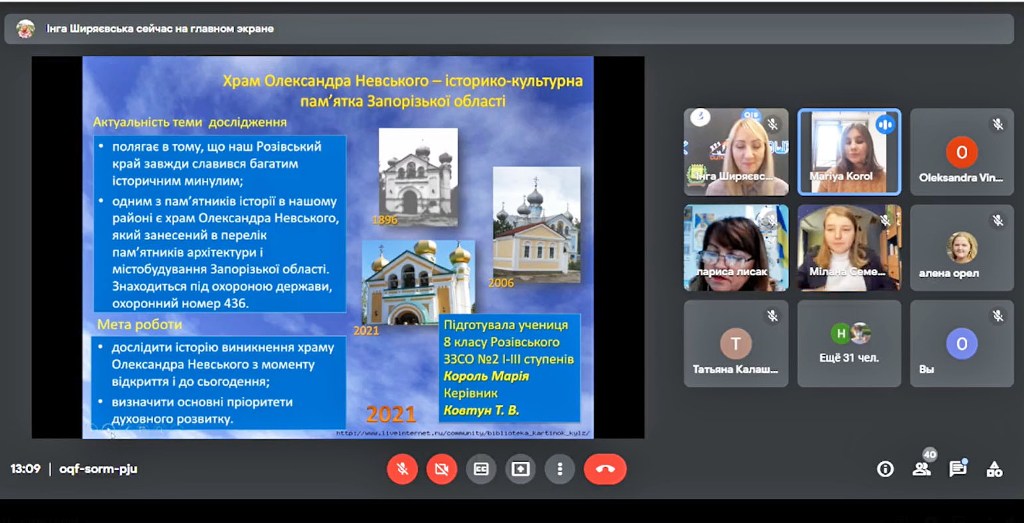Click the Oleksandra Vin... participant tile

961,151
